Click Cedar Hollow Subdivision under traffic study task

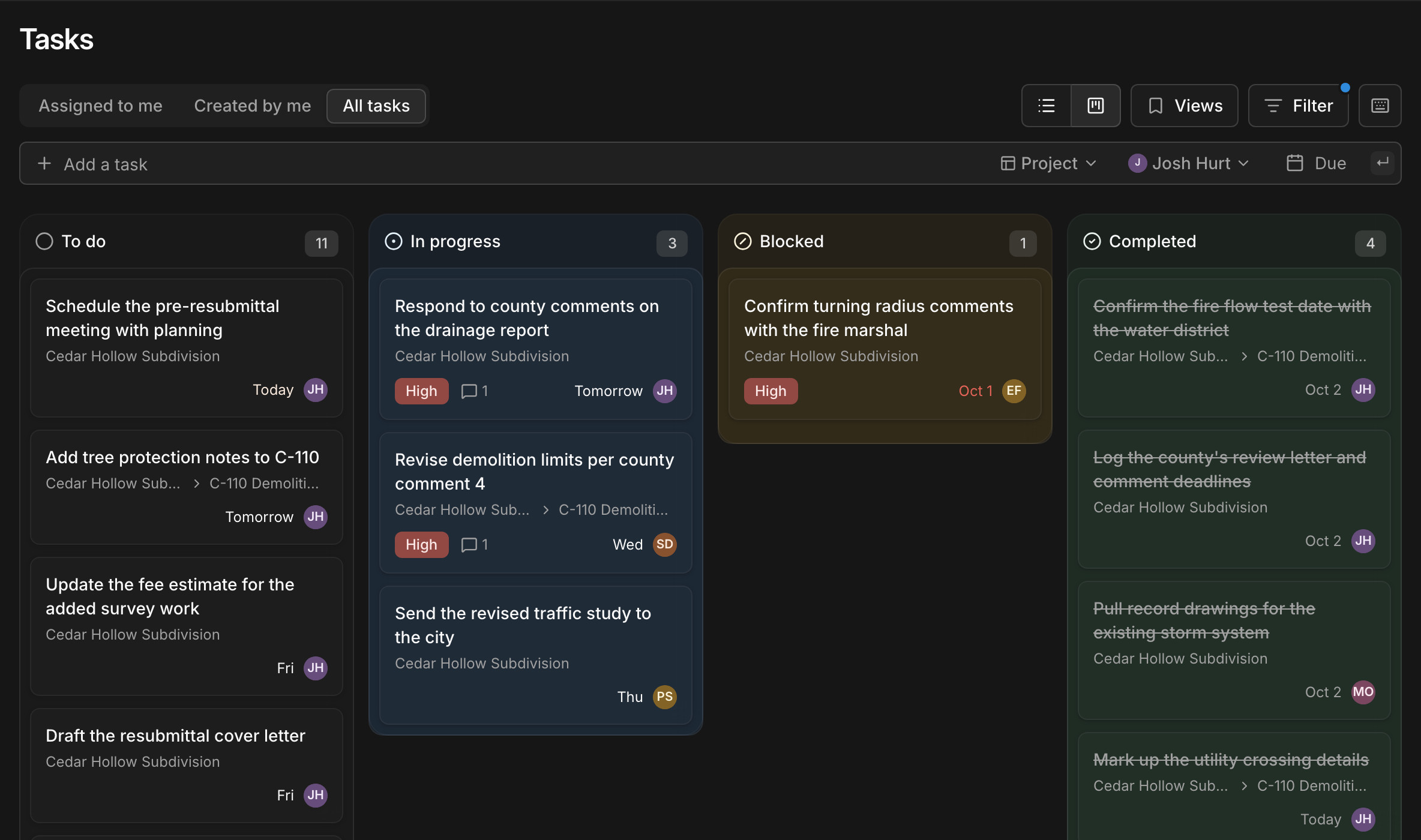(482, 664)
